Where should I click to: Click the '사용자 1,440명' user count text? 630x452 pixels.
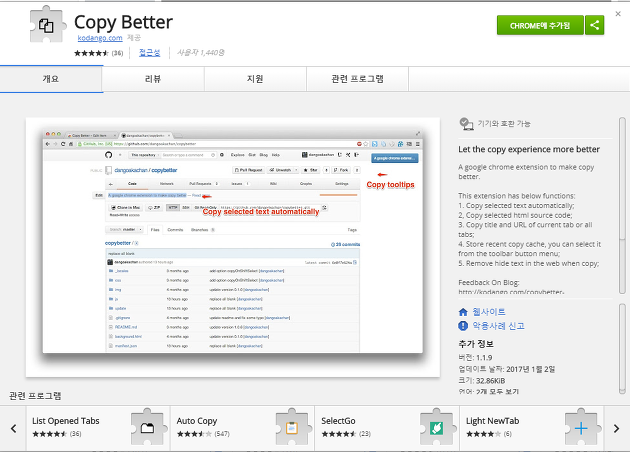(200, 53)
